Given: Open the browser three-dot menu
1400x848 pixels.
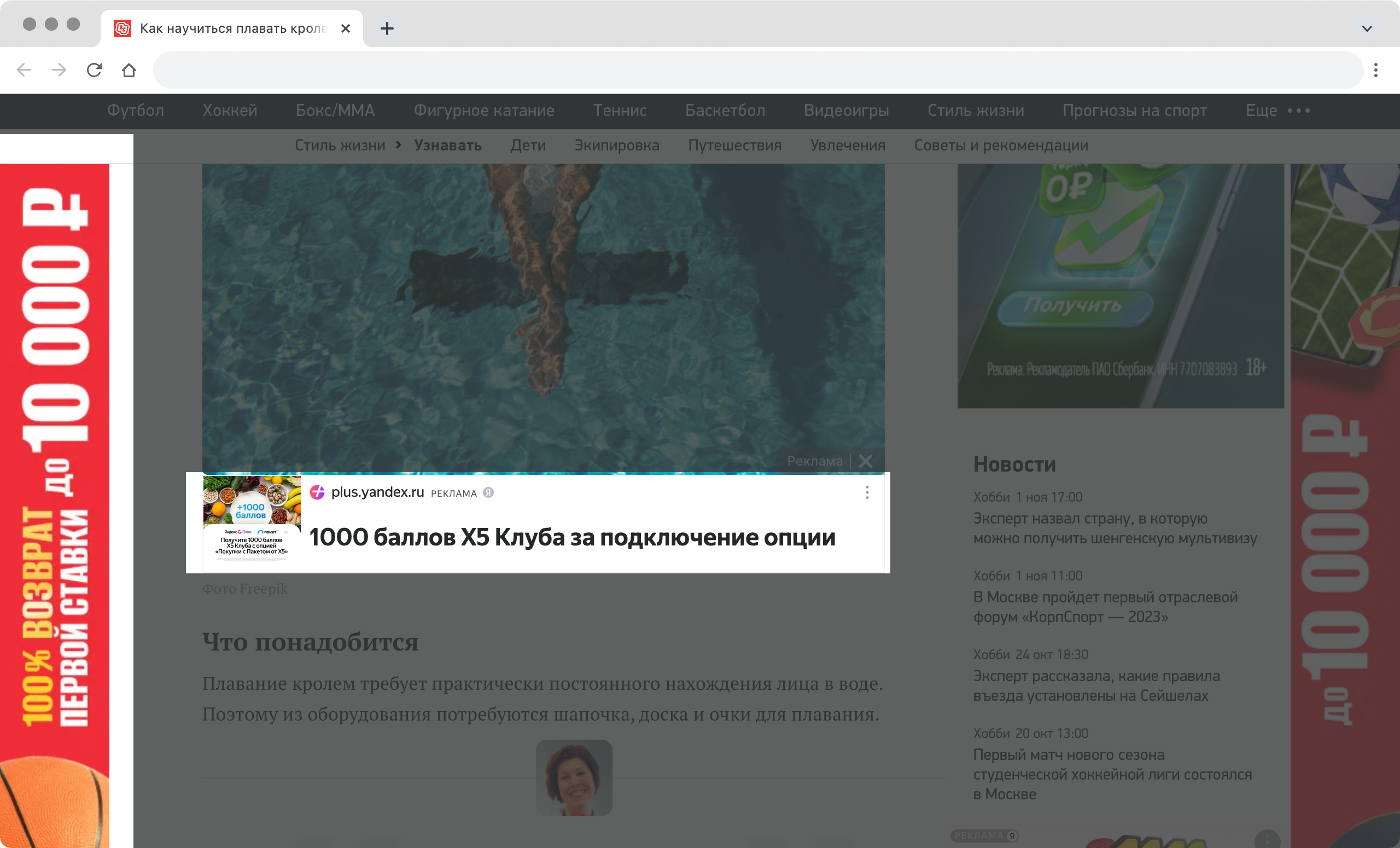Looking at the screenshot, I should pos(1375,70).
